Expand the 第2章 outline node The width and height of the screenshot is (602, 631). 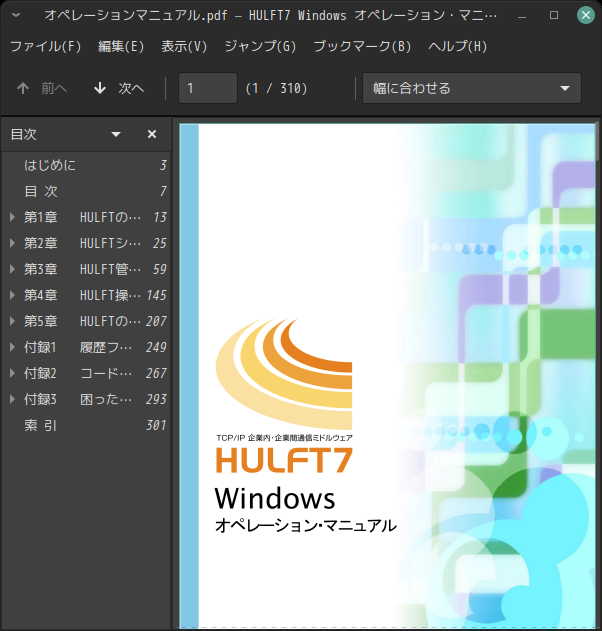(x=12, y=243)
